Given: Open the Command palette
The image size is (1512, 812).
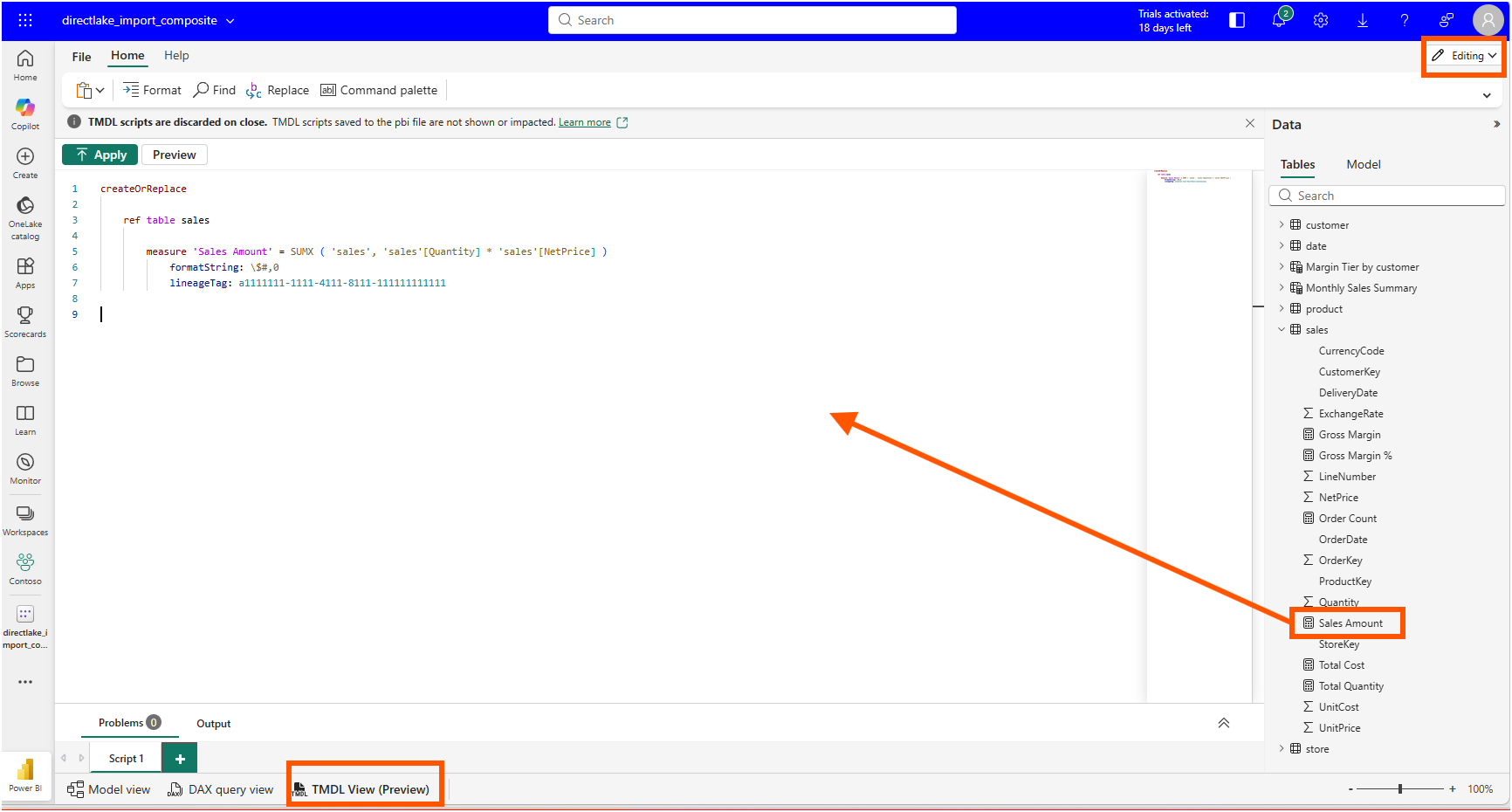Looking at the screenshot, I should pos(379,90).
